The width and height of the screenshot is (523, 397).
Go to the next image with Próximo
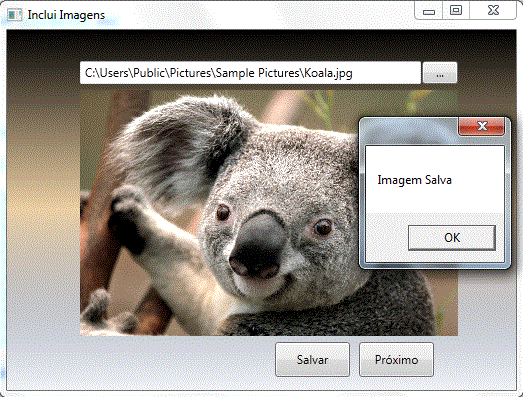[x=396, y=359]
